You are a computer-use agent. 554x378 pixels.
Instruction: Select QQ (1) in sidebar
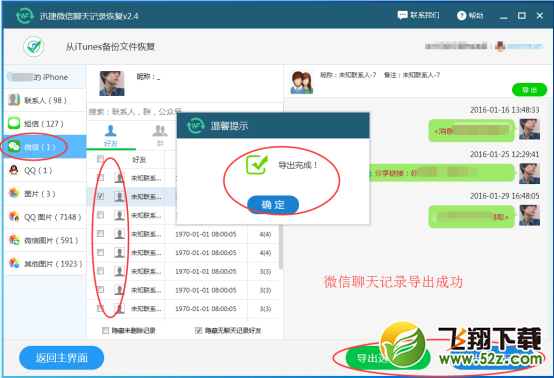(45, 170)
